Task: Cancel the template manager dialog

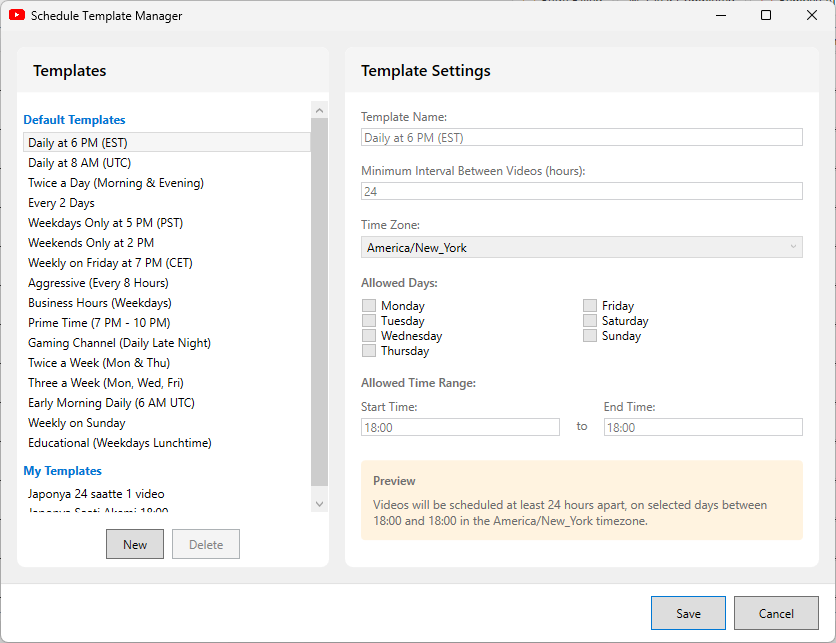Action: (x=776, y=613)
